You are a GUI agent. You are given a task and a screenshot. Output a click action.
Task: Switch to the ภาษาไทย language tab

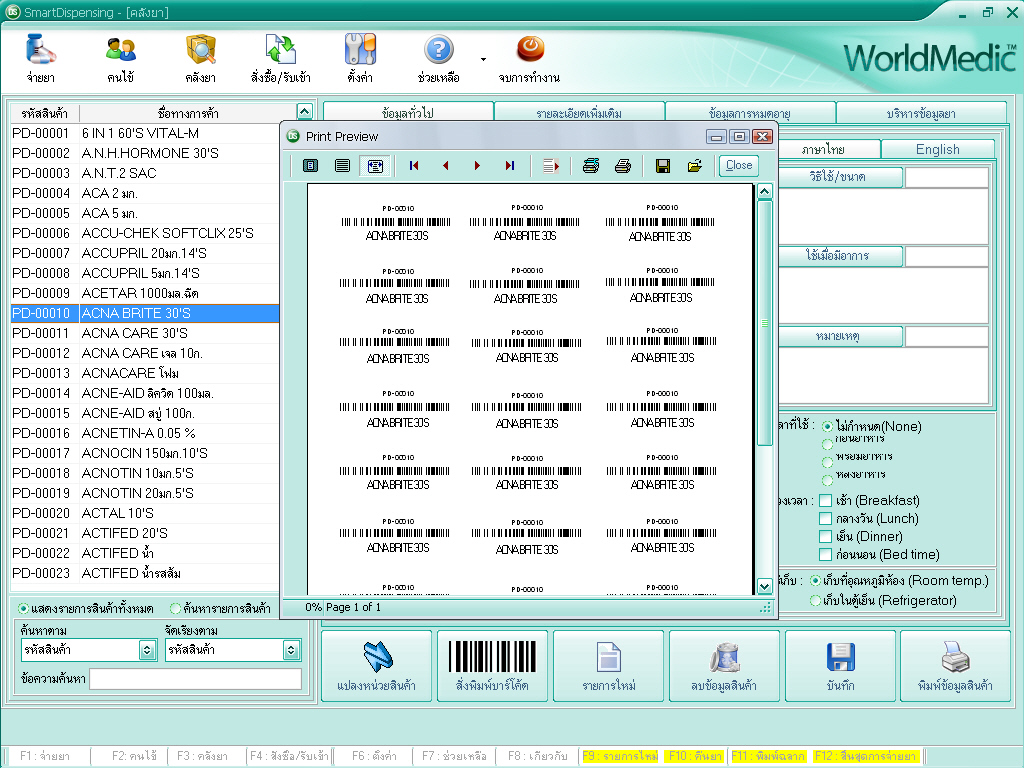[x=824, y=149]
